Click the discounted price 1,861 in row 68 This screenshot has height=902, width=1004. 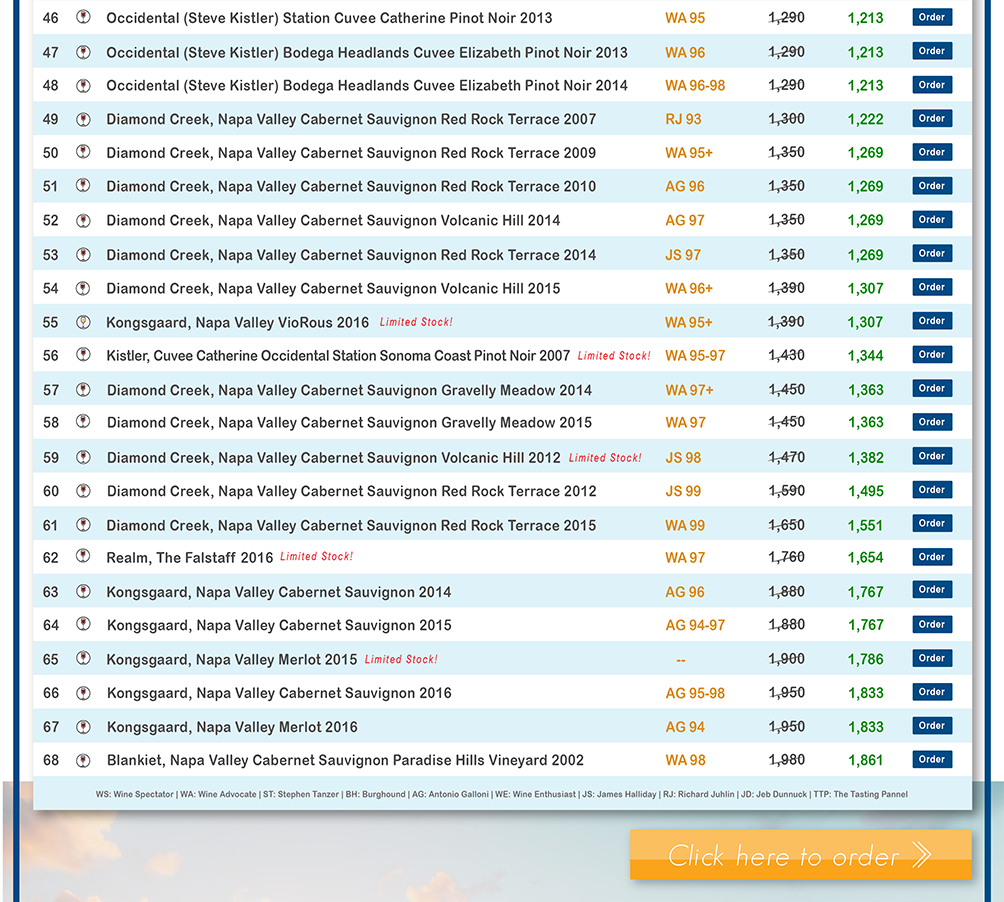click(866, 761)
